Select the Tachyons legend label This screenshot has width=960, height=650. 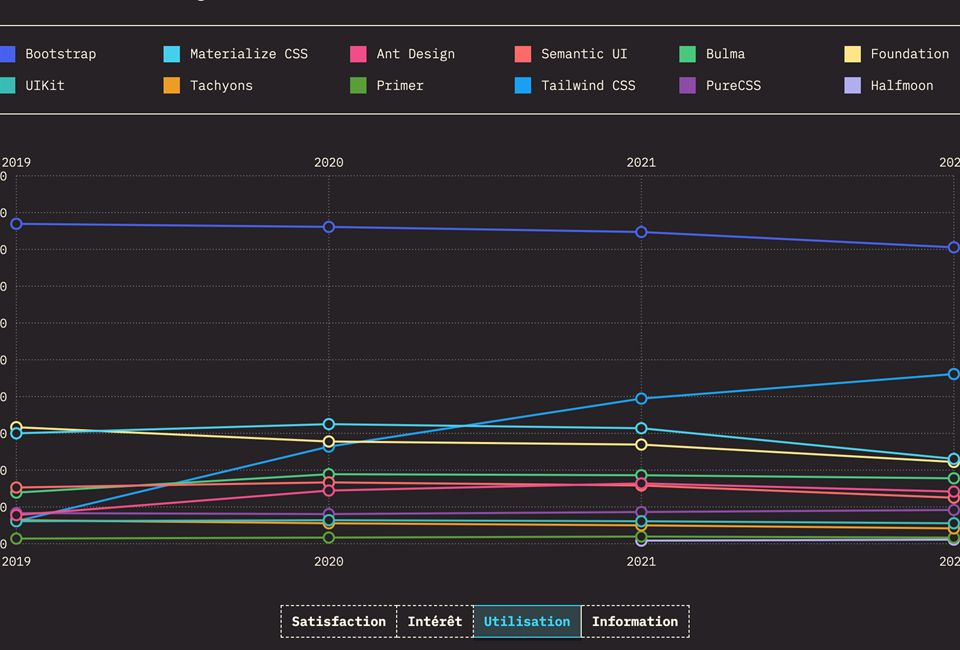[221, 86]
